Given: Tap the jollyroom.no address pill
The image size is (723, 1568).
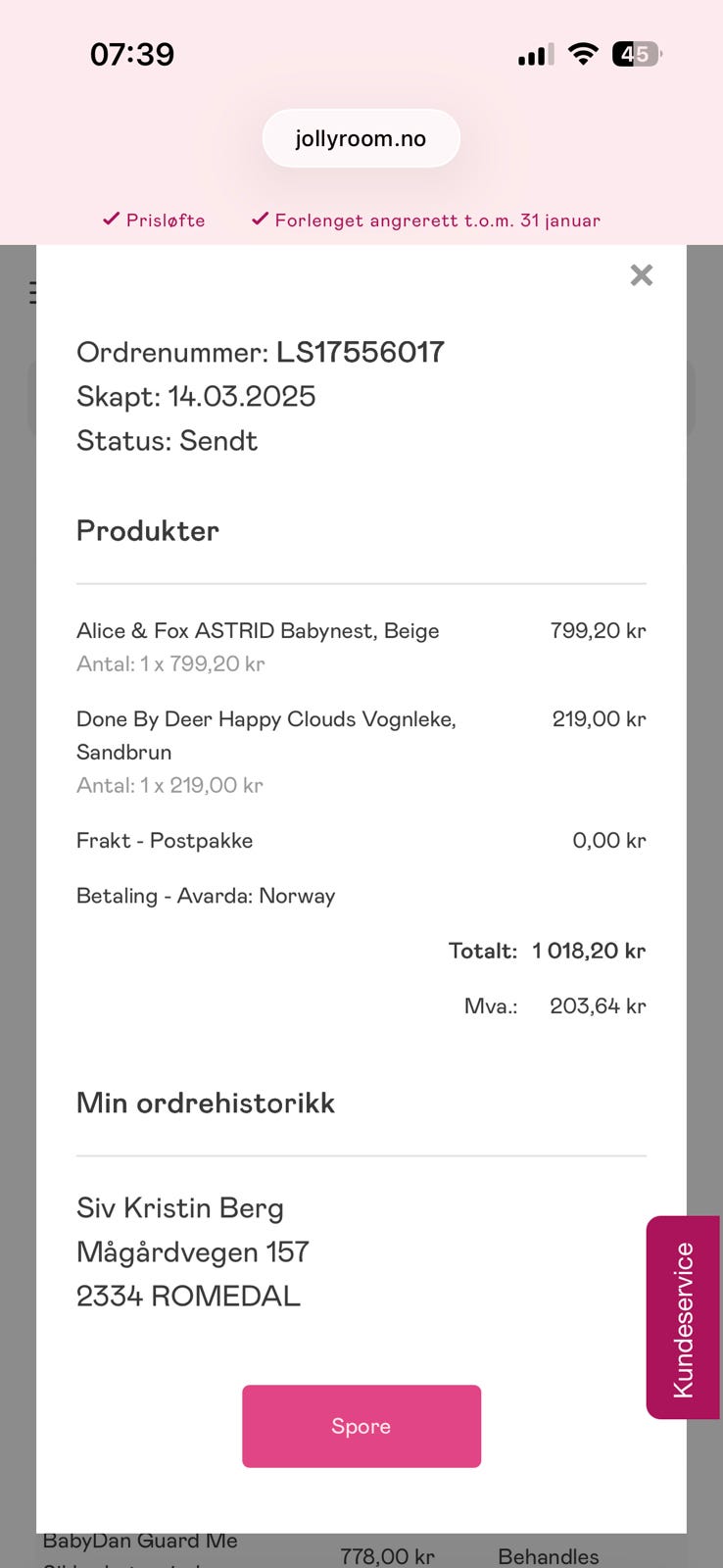Looking at the screenshot, I should click(361, 138).
